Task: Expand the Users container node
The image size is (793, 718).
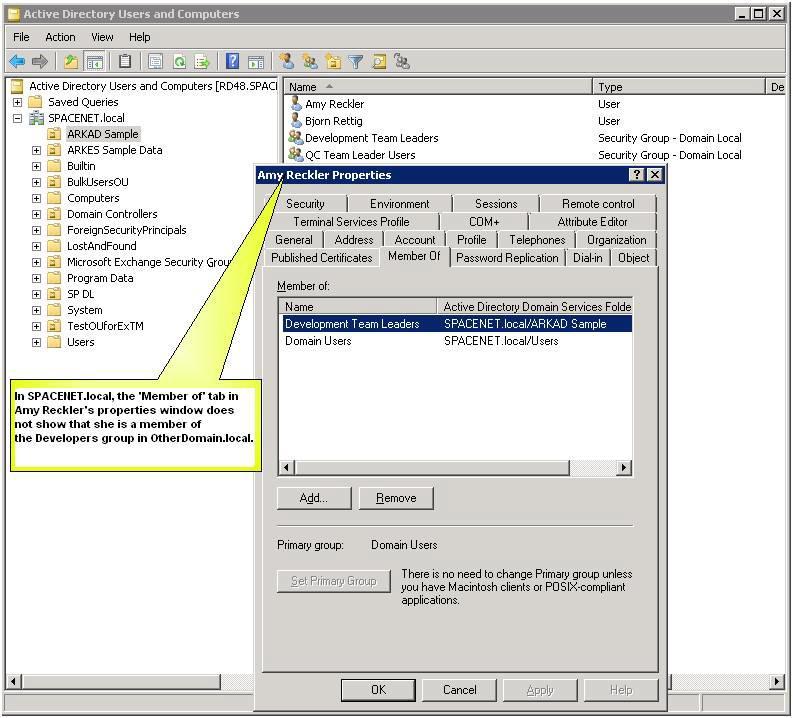Action: pos(36,342)
